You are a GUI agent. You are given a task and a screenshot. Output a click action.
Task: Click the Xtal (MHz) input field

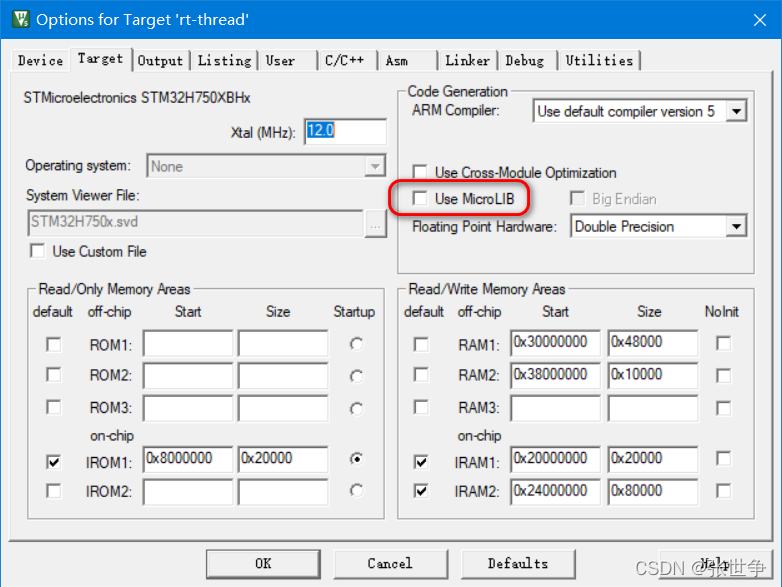(x=345, y=132)
